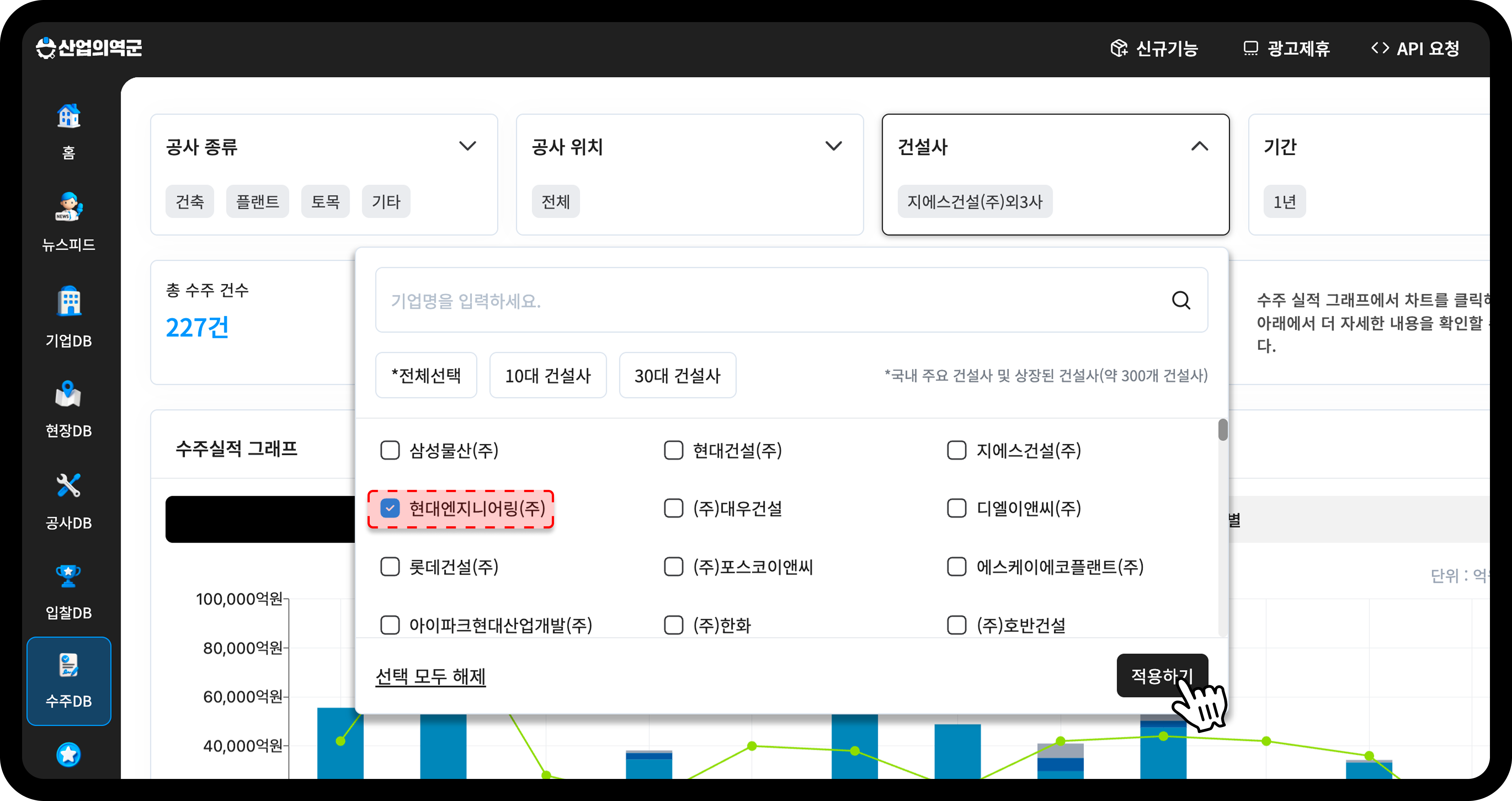Screen dimensions: 1512x801
Task: Click the *전체선택 button
Action: click(426, 375)
